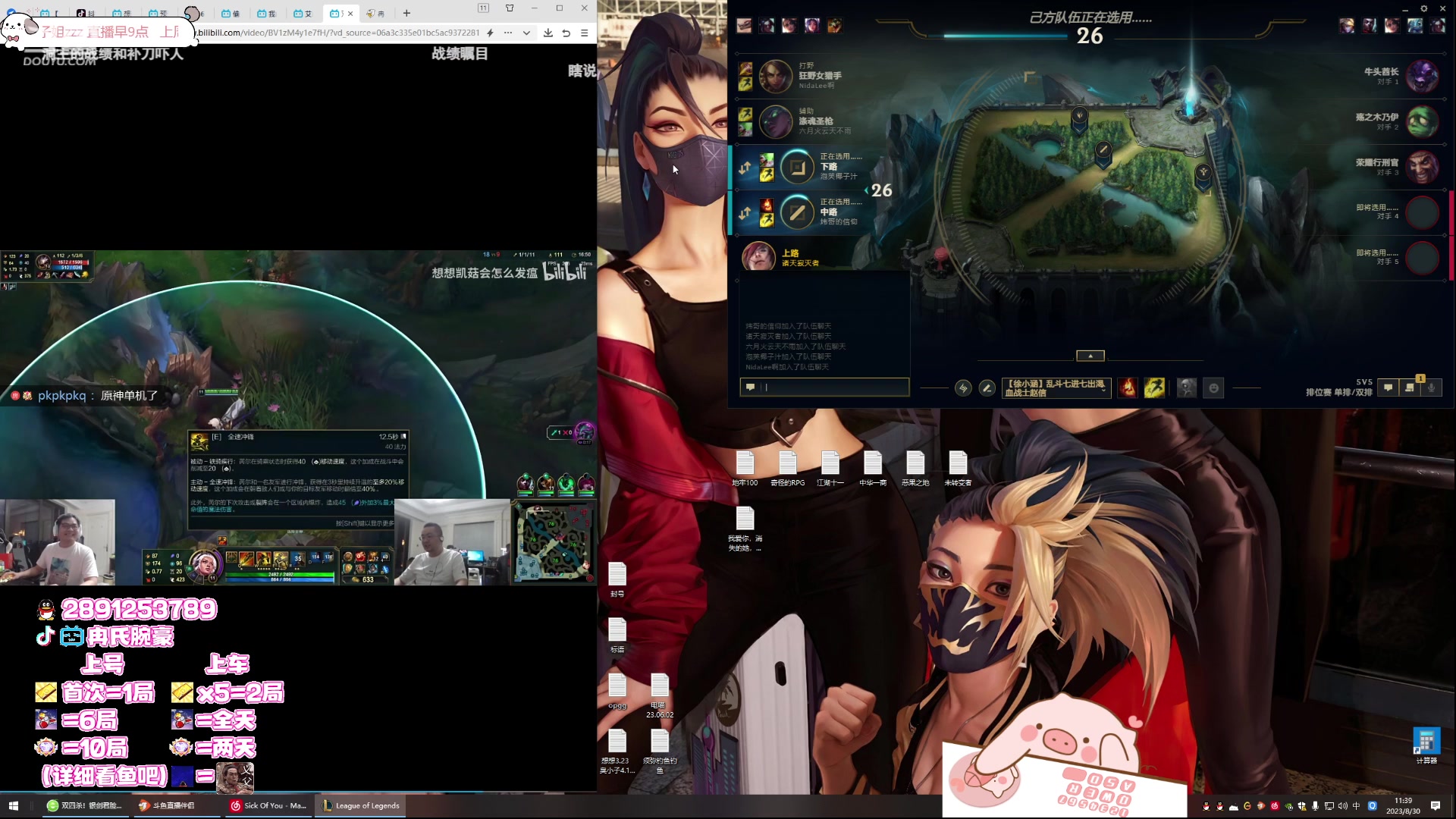Open desktop file 地牢100
The height and width of the screenshot is (819, 1456).
745,469
